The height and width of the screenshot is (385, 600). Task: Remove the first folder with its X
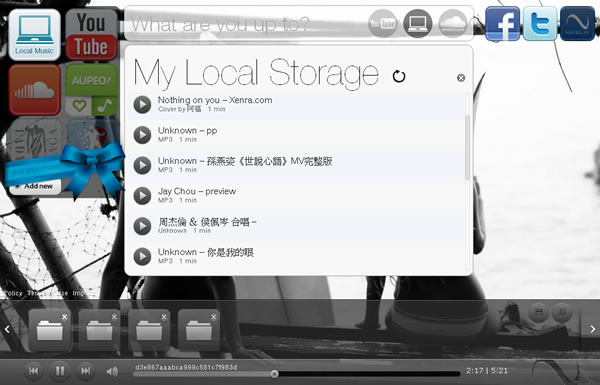click(64, 317)
